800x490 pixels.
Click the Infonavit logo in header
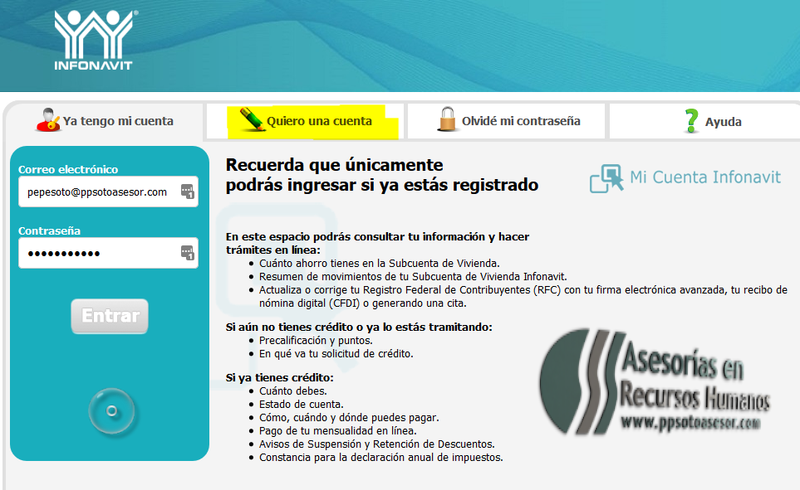click(94, 40)
